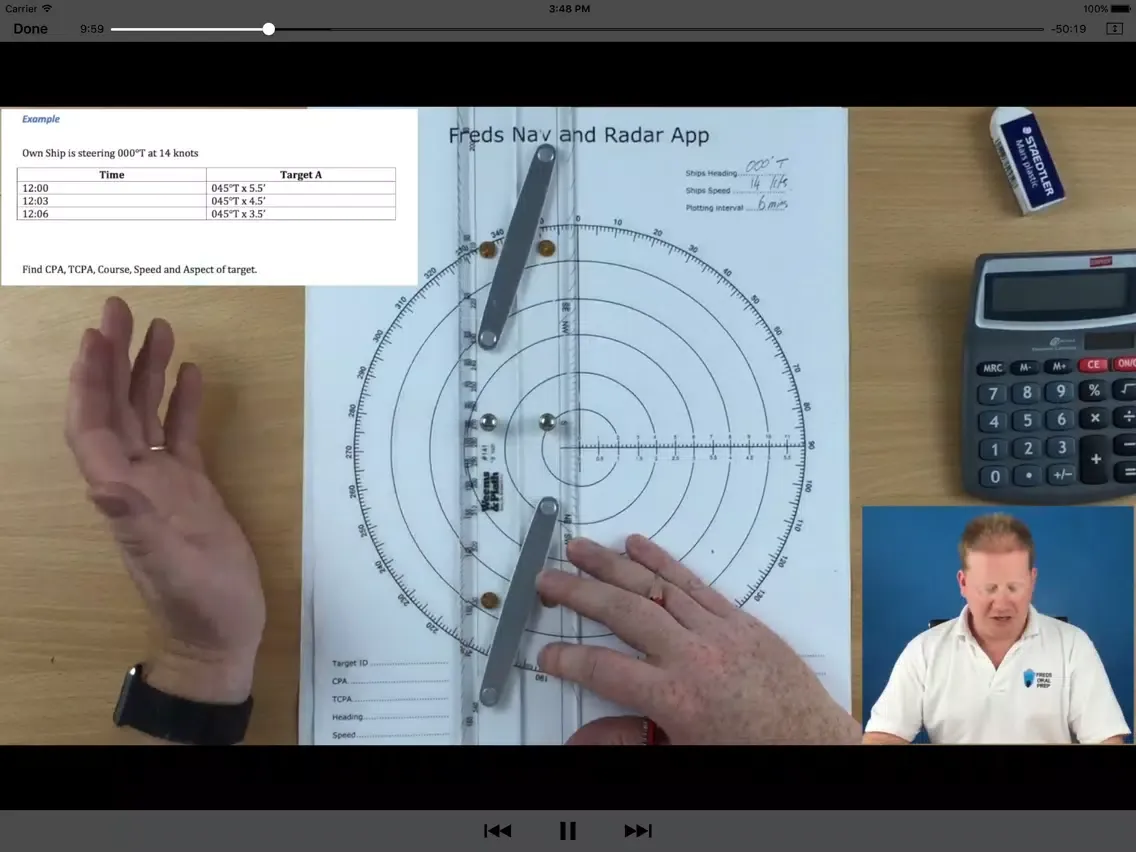Click the unplayed part of the progress track

click(659, 29)
